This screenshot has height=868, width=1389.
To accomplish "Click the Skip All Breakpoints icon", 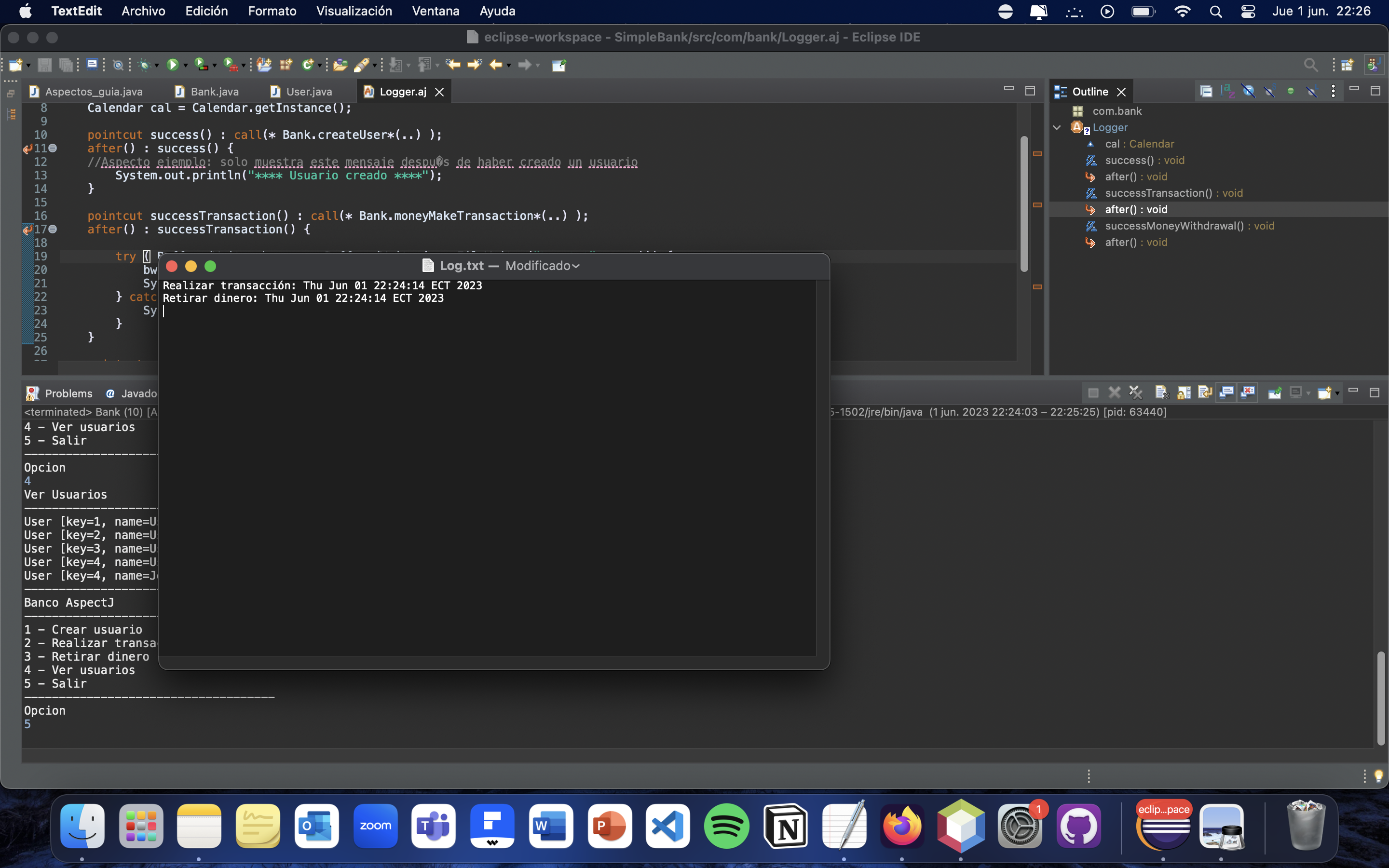I will (x=118, y=65).
